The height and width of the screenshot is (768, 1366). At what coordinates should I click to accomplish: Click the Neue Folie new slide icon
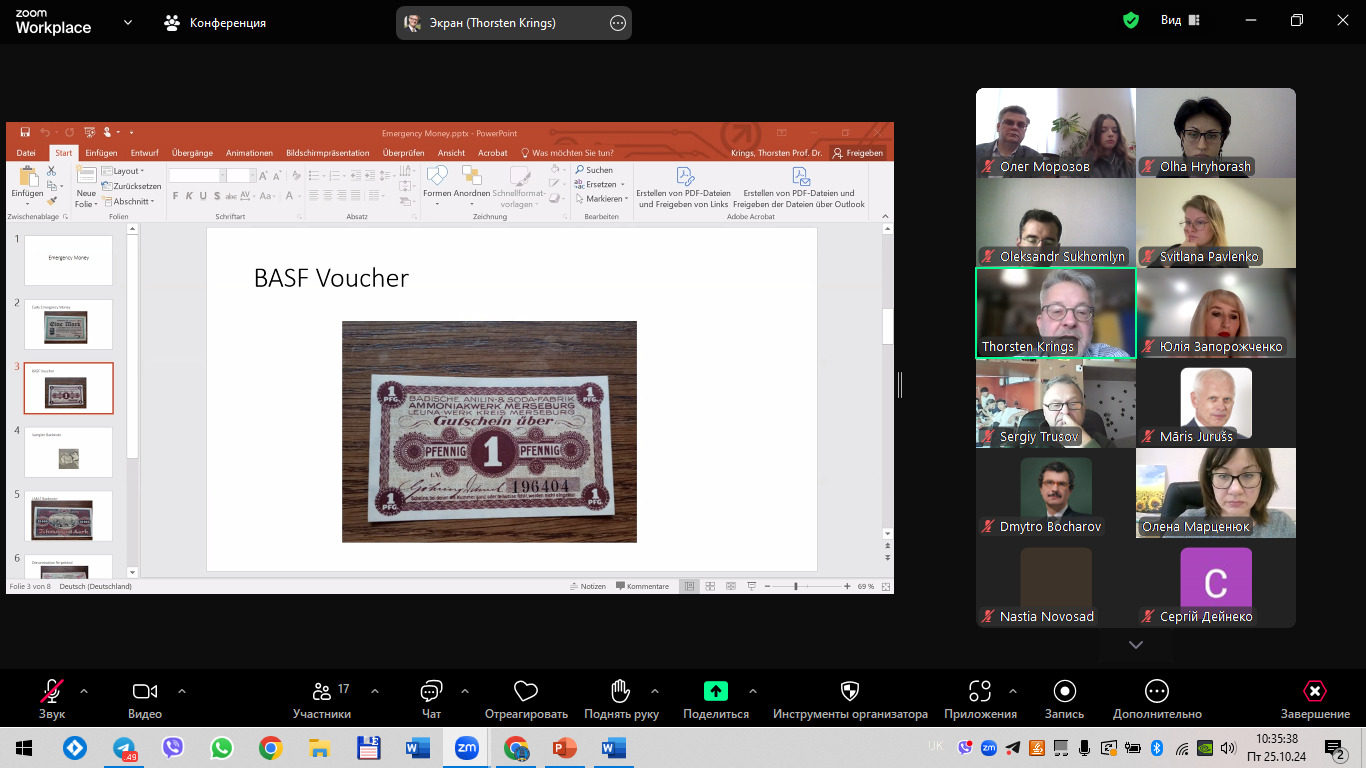click(86, 176)
